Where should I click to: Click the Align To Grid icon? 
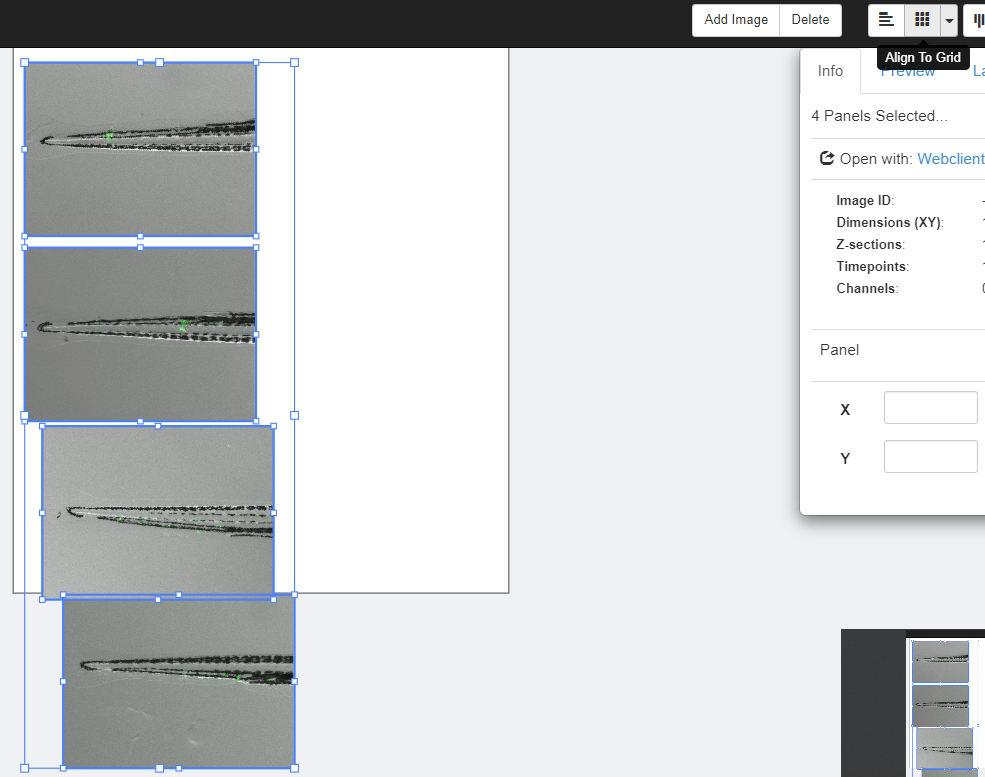coord(922,20)
